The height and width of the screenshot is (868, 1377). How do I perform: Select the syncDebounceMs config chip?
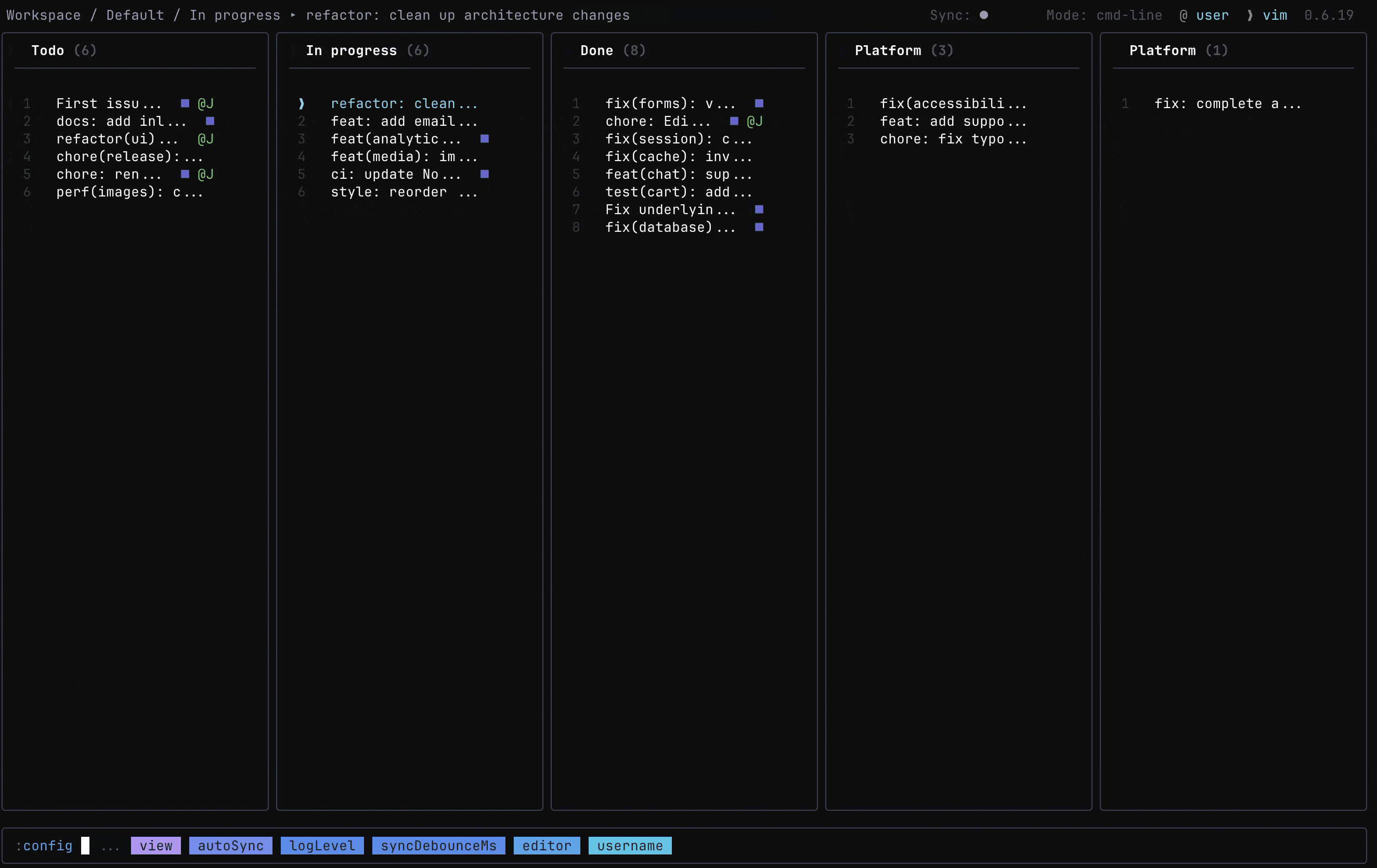coord(438,845)
